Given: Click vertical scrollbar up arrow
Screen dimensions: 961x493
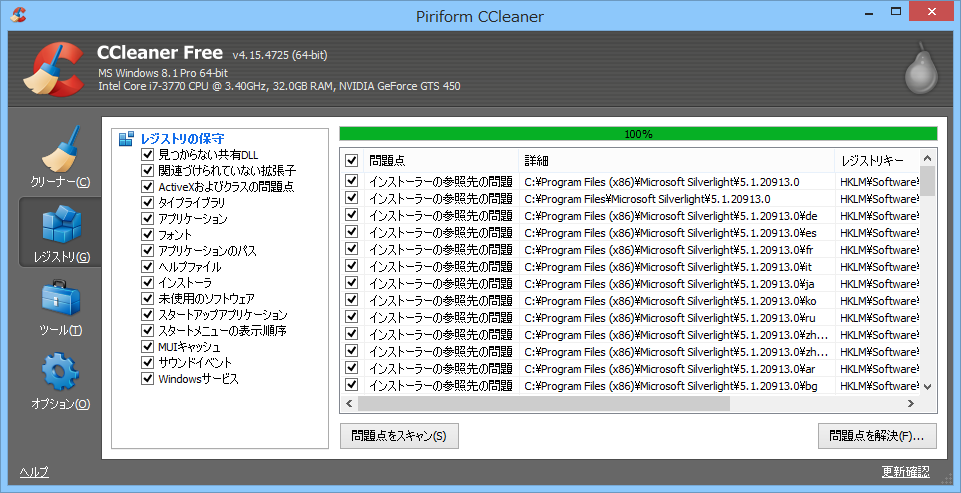Looking at the screenshot, I should click(927, 158).
